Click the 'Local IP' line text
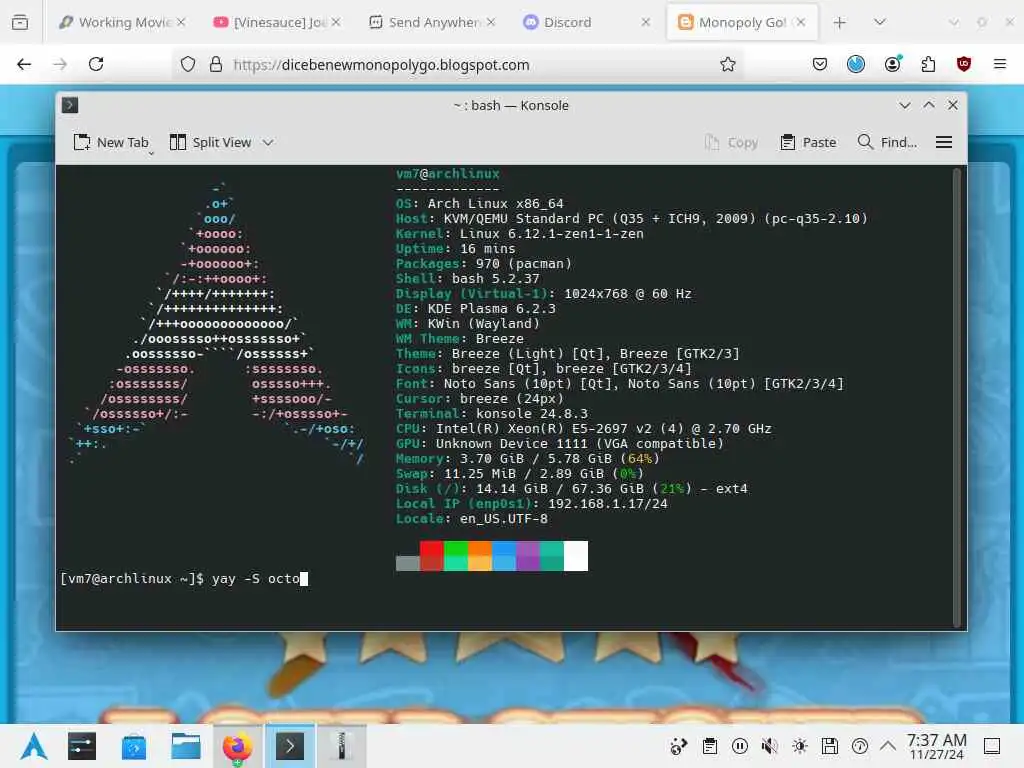Image resolution: width=1024 pixels, height=768 pixels. [532, 504]
